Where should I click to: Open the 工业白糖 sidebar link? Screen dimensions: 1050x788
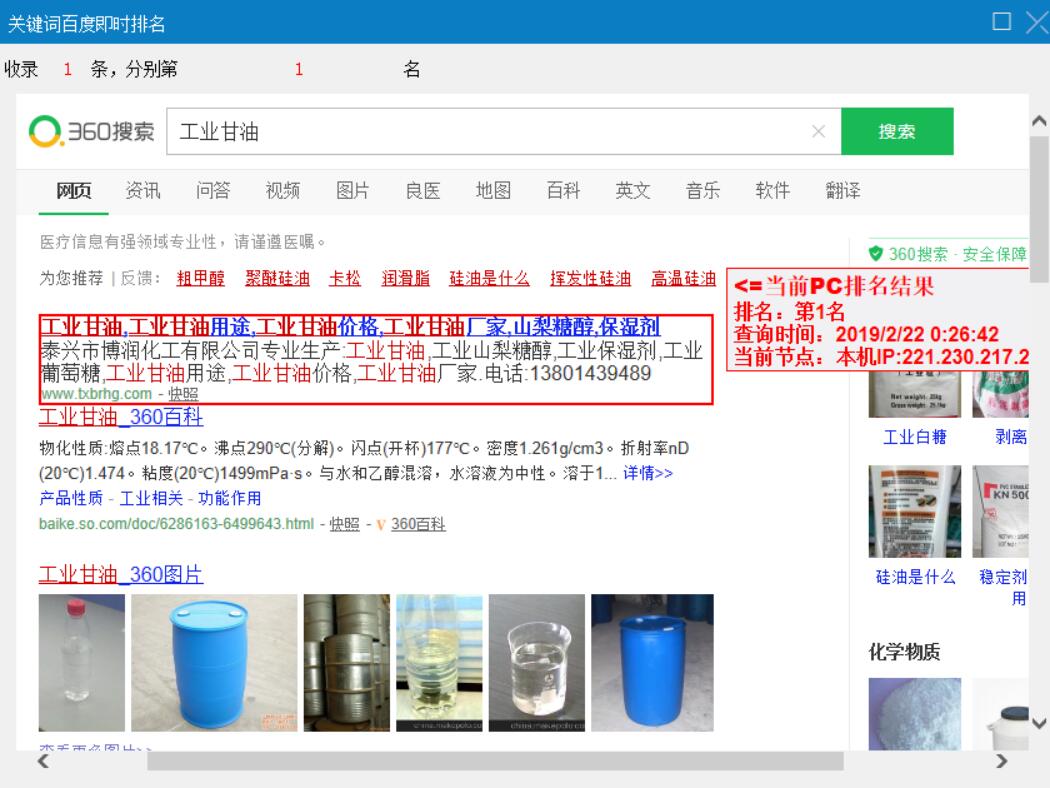point(915,437)
